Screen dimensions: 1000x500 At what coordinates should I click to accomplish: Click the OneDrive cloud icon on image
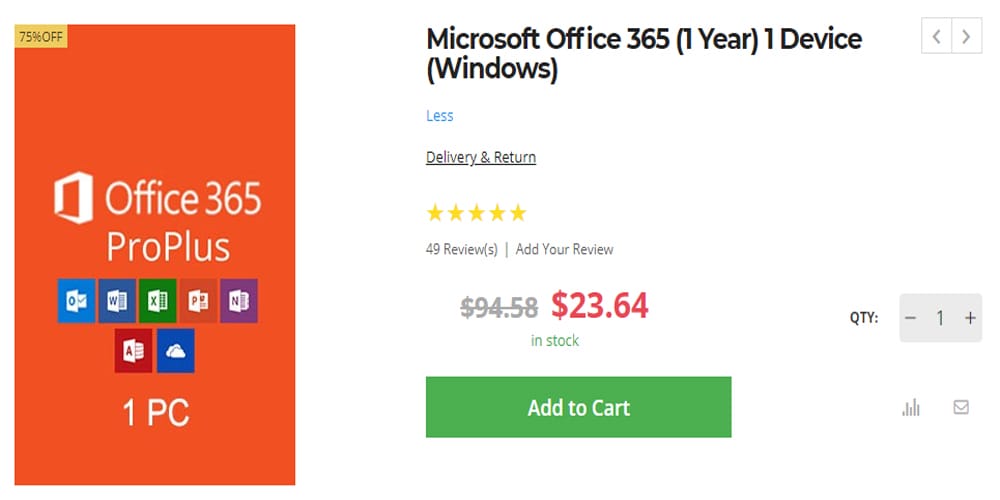(x=176, y=350)
